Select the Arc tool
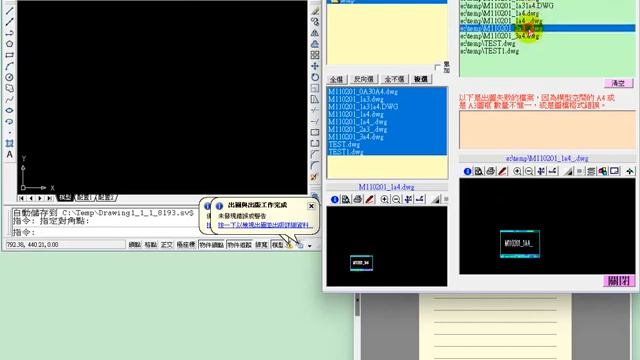This screenshot has width=640, height=360. tap(9, 66)
